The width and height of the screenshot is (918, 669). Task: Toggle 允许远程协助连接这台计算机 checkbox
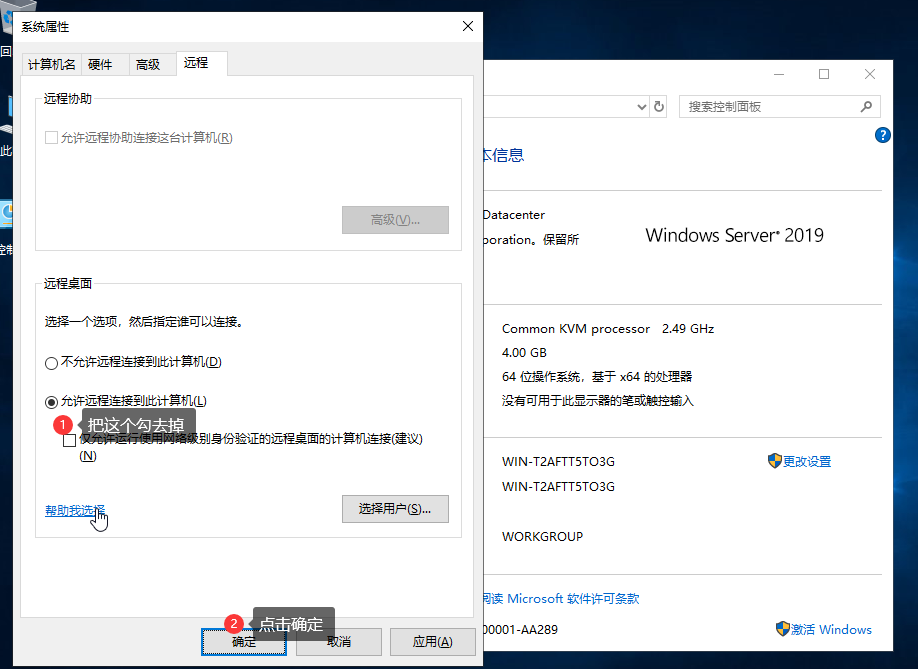coord(52,138)
